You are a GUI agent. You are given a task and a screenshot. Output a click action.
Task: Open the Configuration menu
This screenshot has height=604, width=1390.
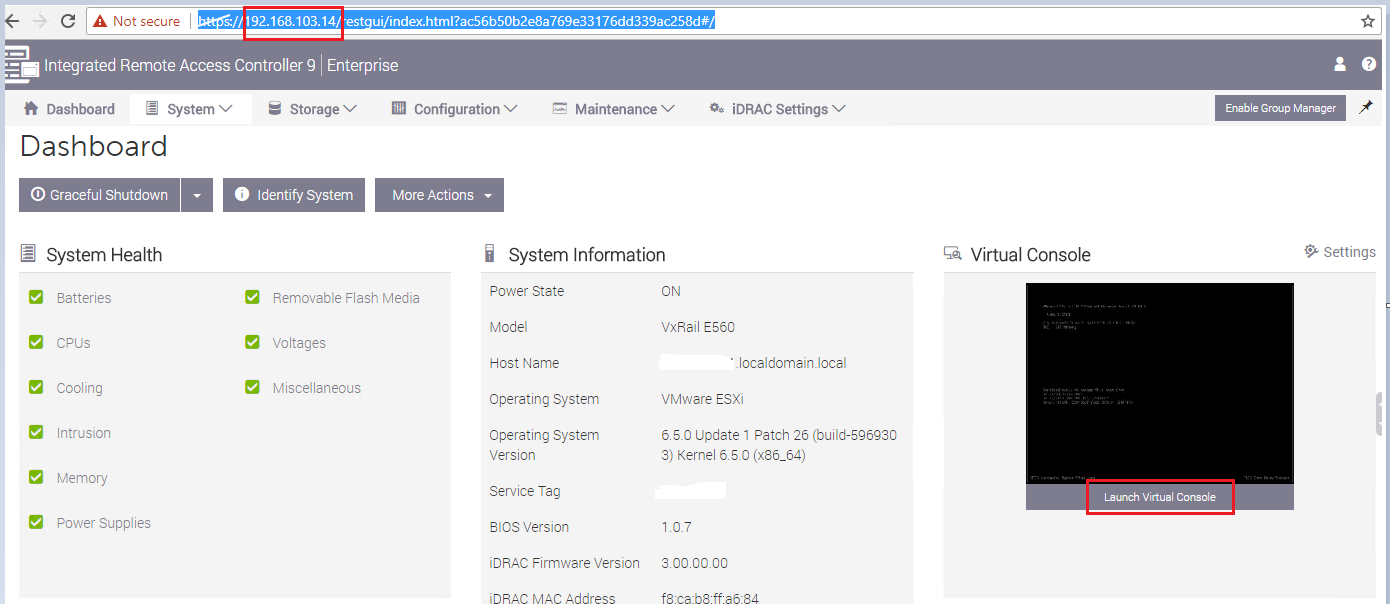tap(453, 108)
